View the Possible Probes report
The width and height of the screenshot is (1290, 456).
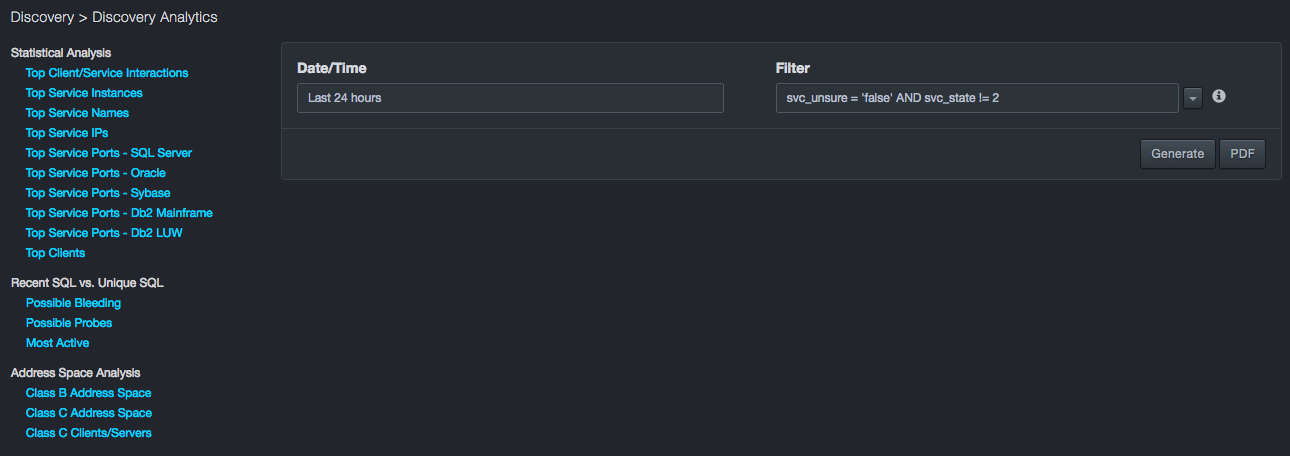pyautogui.click(x=69, y=323)
